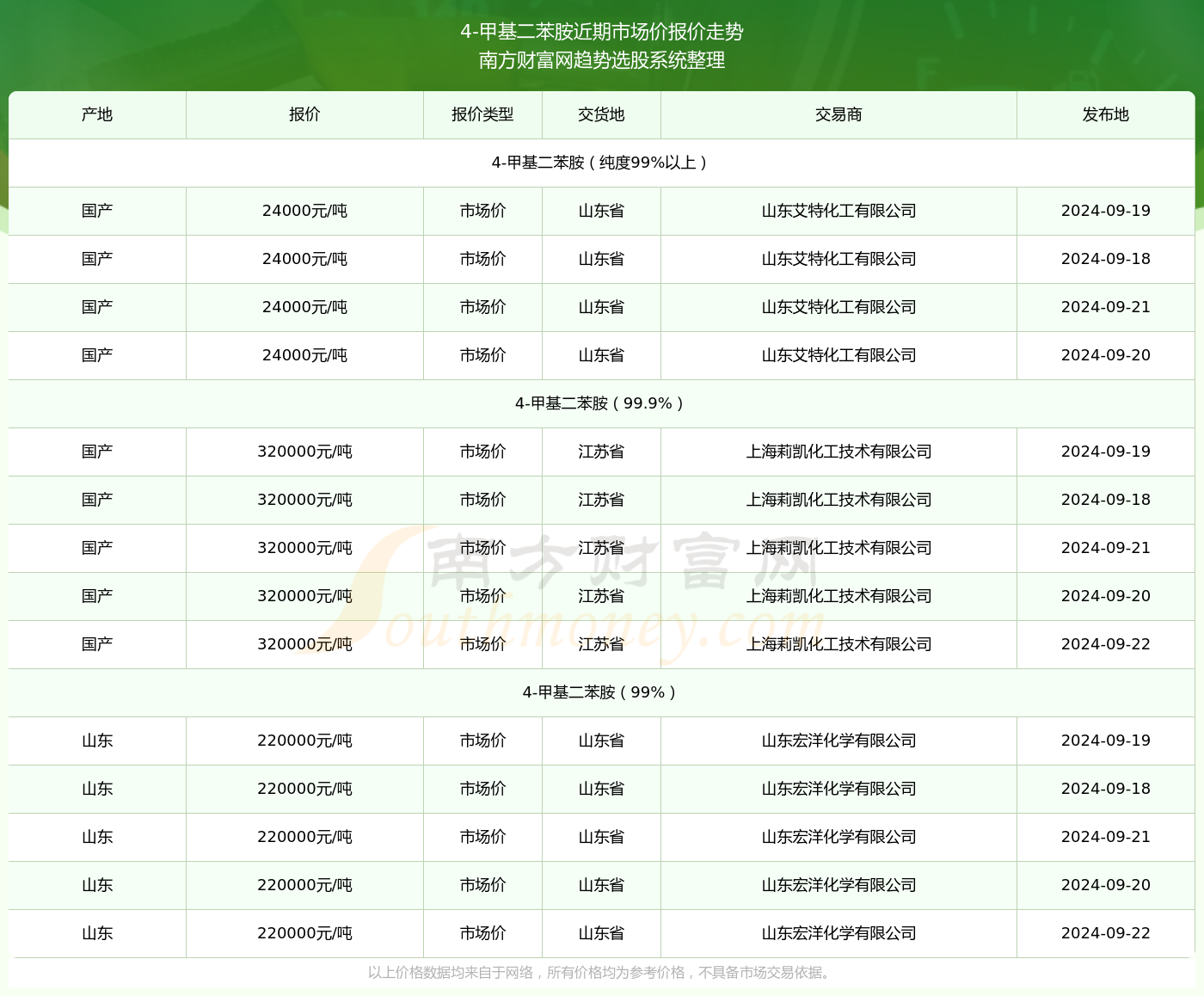Click the 交易商 column header

838,114
